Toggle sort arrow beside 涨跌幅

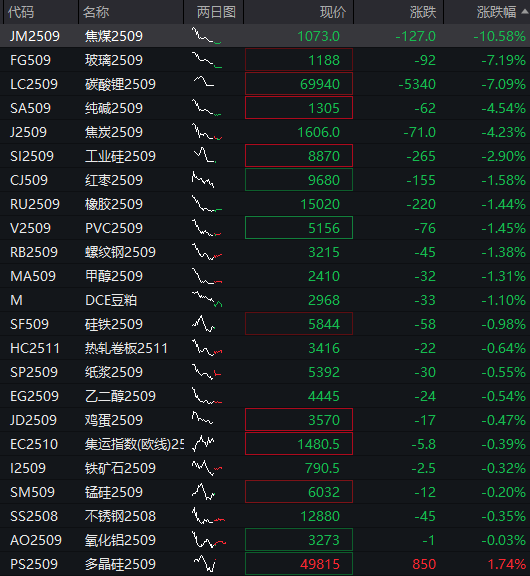[x=524, y=12]
